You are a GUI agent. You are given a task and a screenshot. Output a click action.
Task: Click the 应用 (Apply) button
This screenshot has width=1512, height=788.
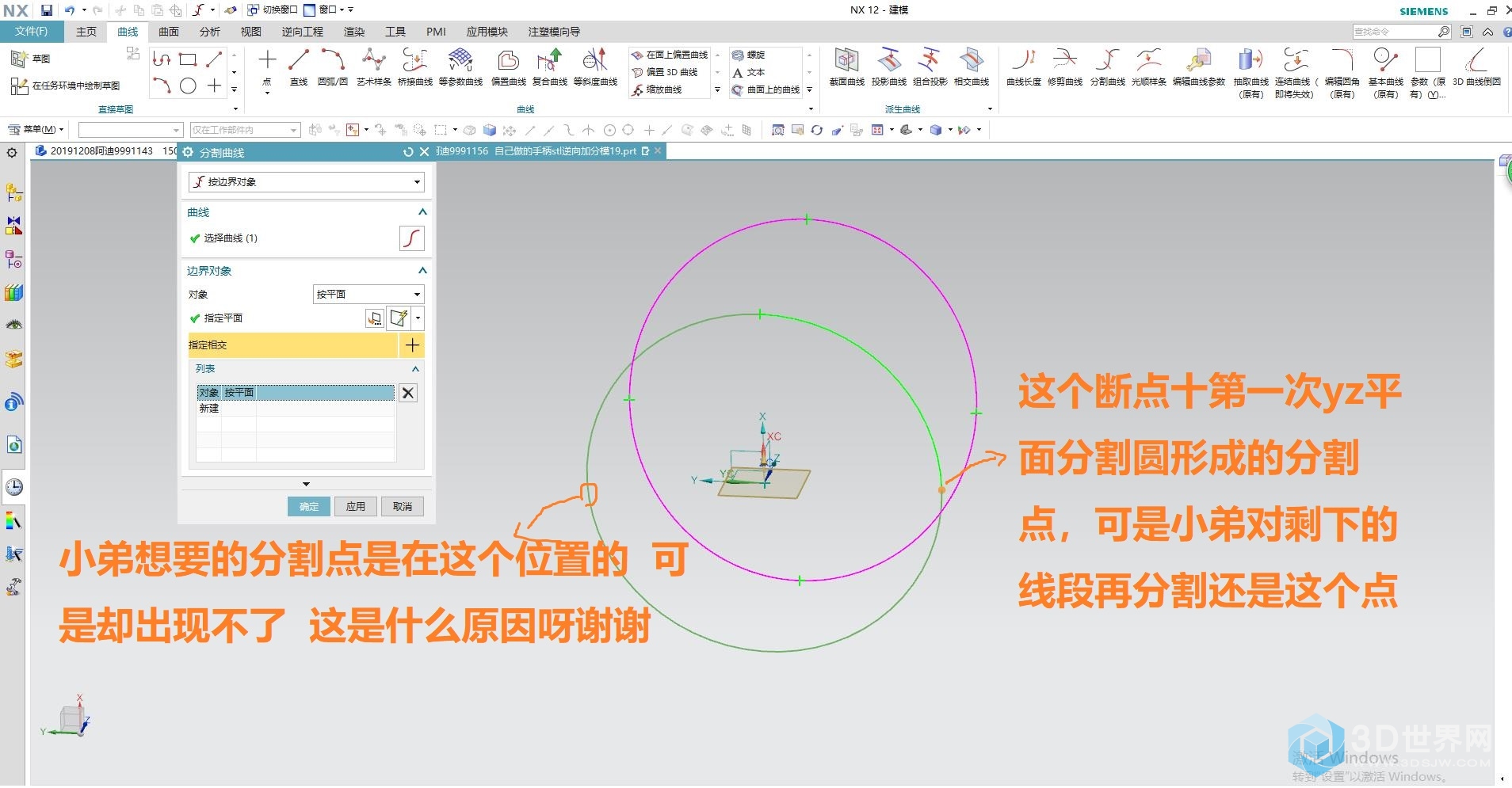tap(356, 507)
